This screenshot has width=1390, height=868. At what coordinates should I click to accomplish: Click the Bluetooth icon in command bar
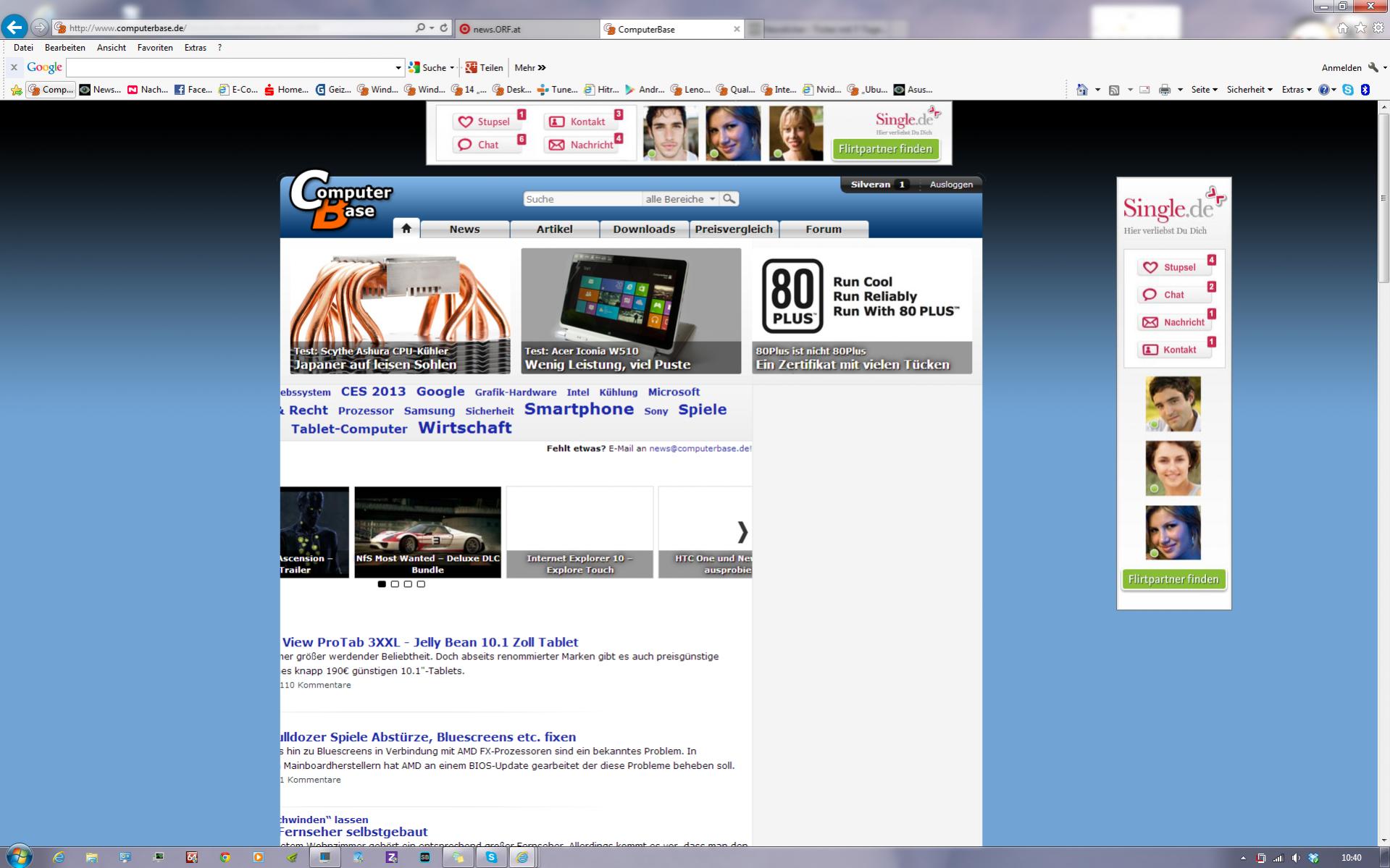pos(1365,90)
